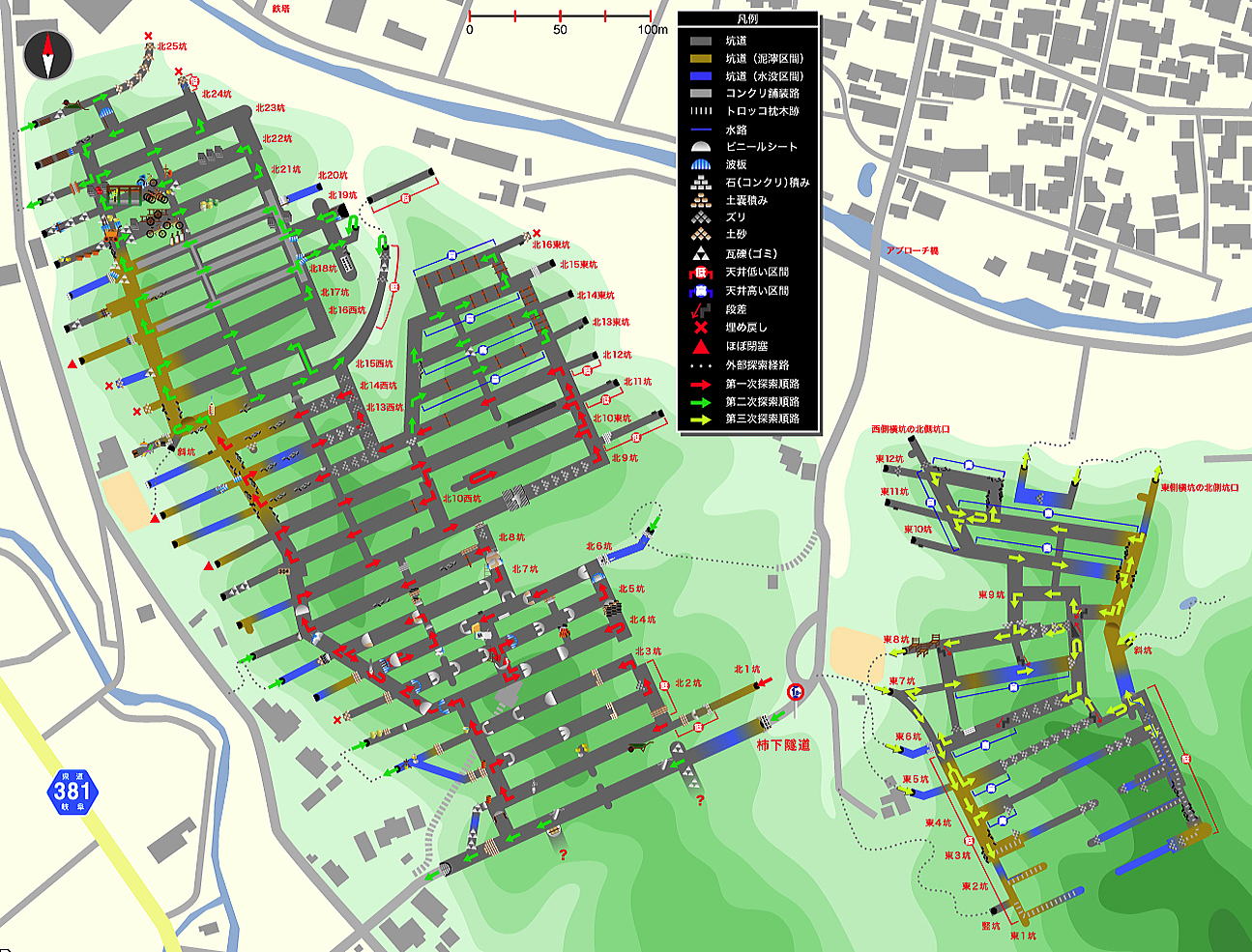1252x952 pixels.
Task: Click the 天井高い区間 blue icon in legend
Action: click(x=701, y=291)
